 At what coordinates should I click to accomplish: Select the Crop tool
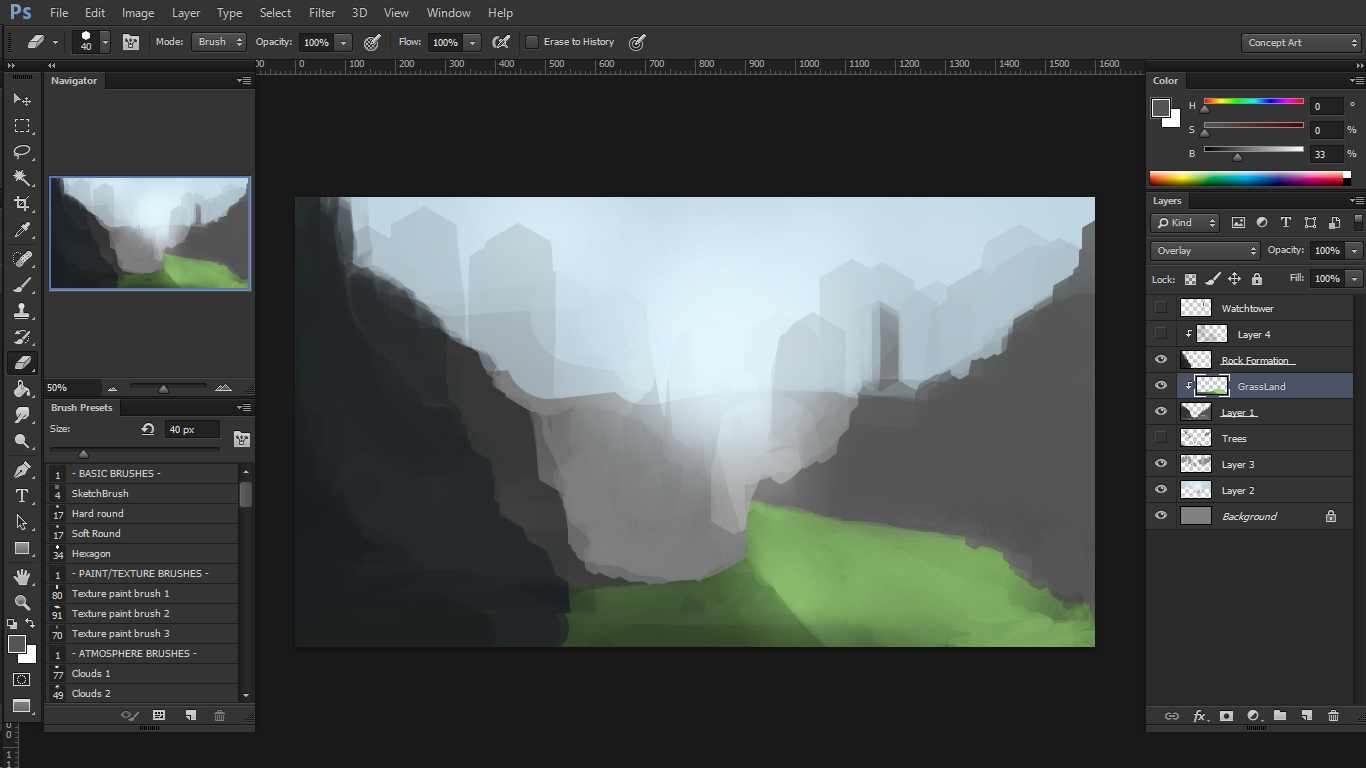click(21, 204)
